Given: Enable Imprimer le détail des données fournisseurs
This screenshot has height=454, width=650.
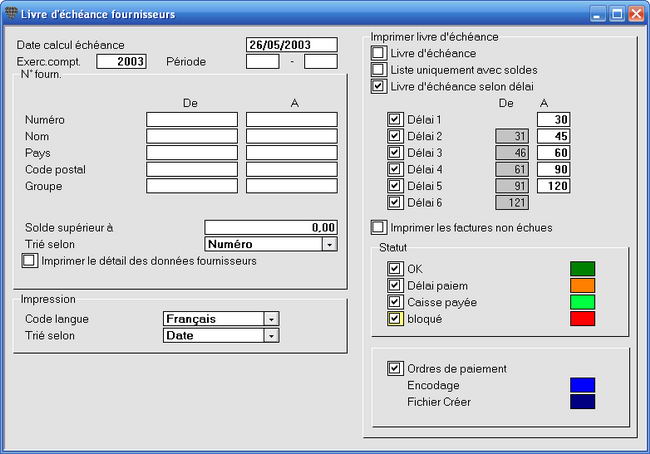Looking at the screenshot, I should pos(29,260).
